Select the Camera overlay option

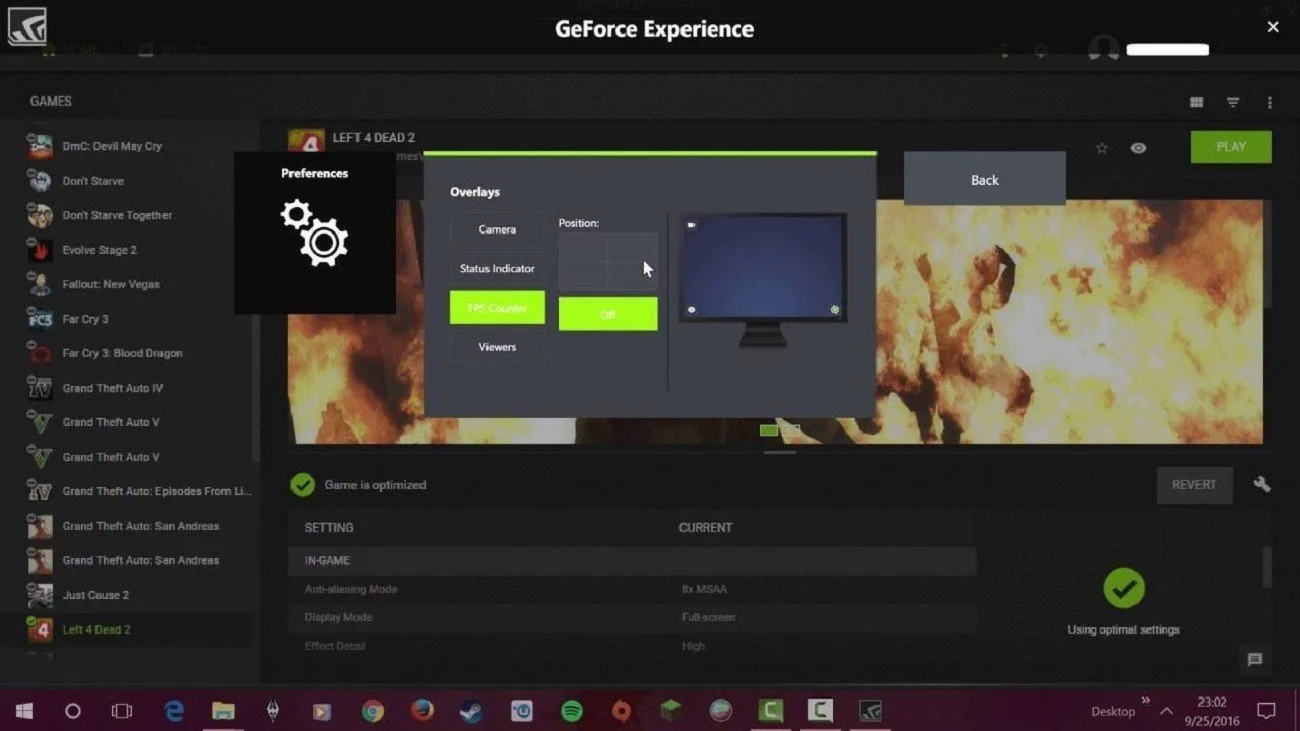pos(497,229)
